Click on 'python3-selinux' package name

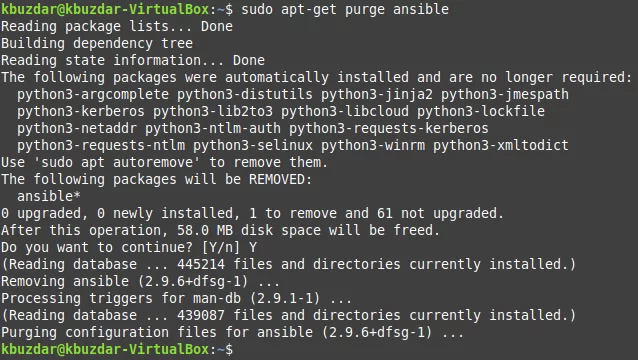253,145
